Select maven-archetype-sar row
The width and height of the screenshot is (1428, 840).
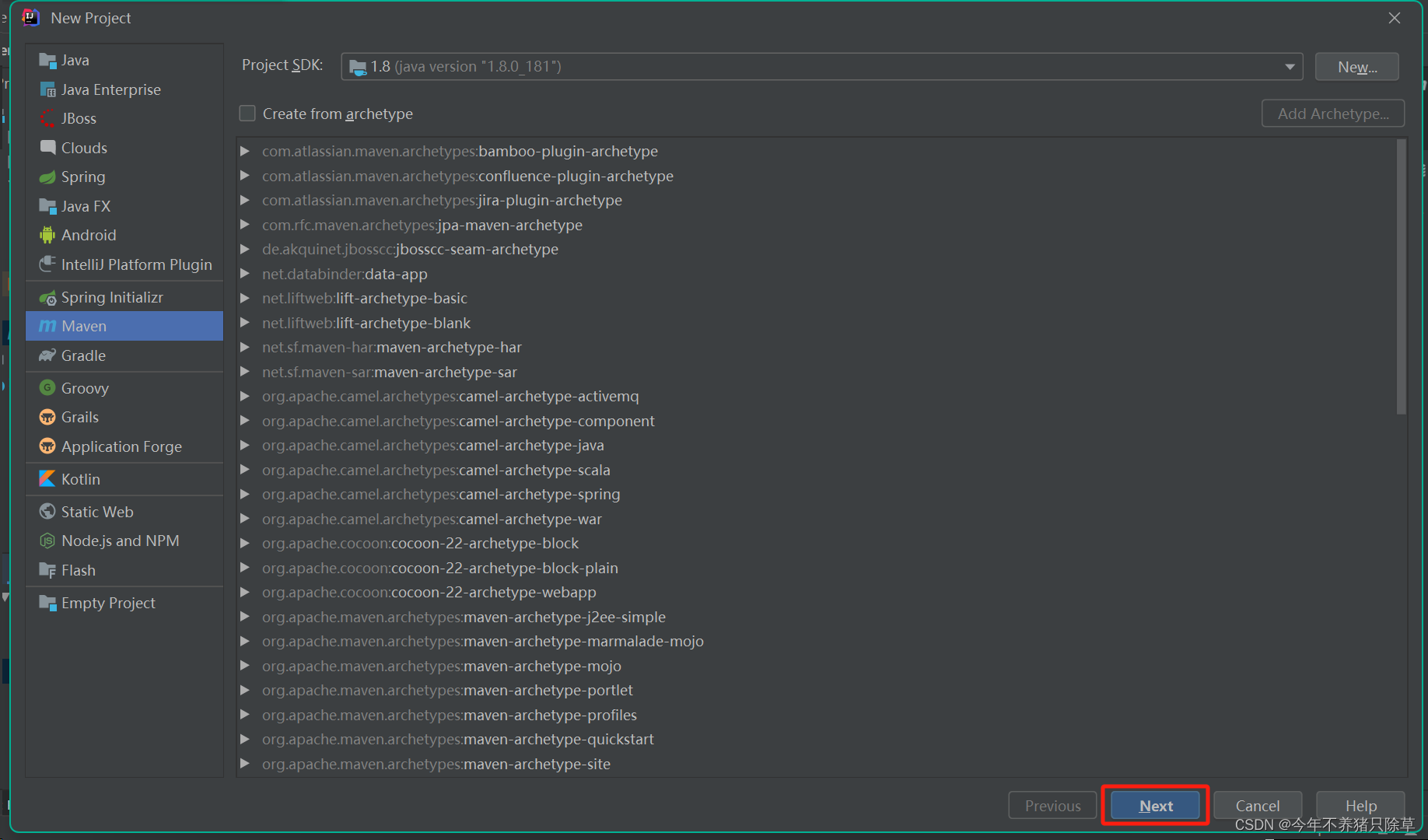point(817,372)
